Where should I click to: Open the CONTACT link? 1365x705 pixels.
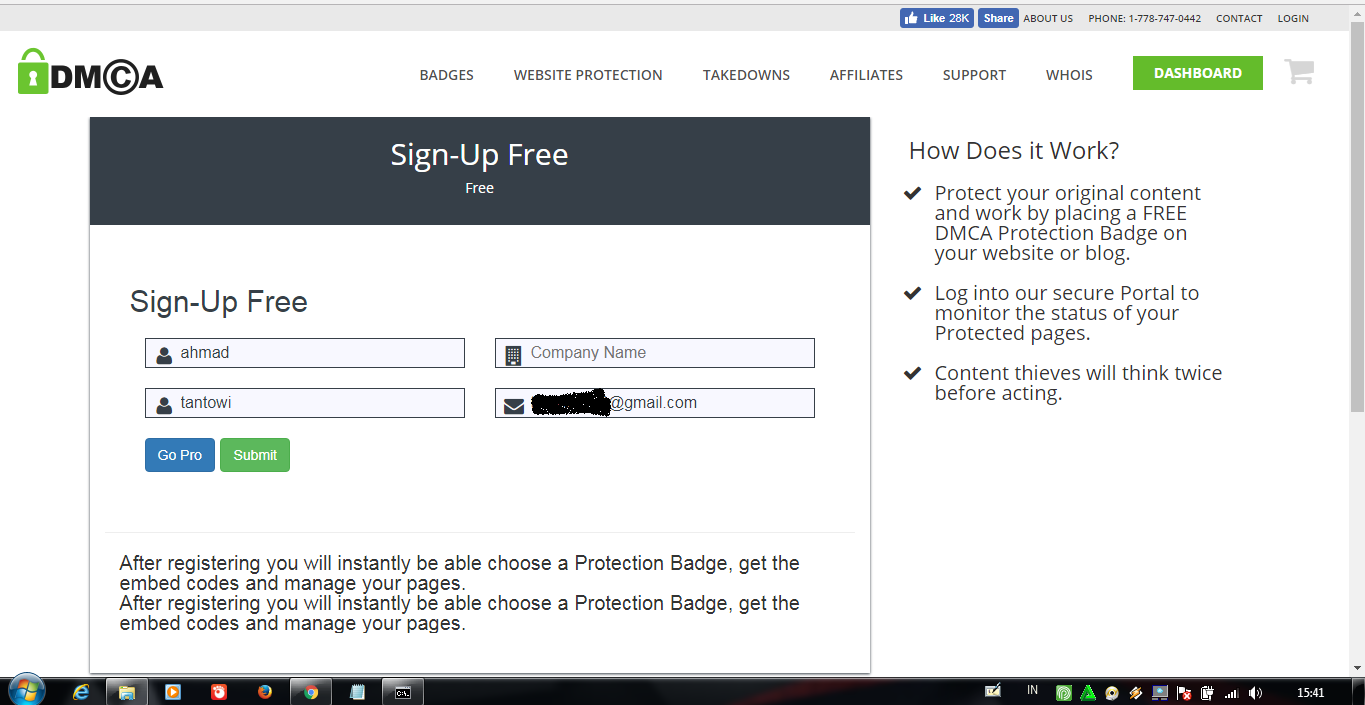[x=1239, y=18]
